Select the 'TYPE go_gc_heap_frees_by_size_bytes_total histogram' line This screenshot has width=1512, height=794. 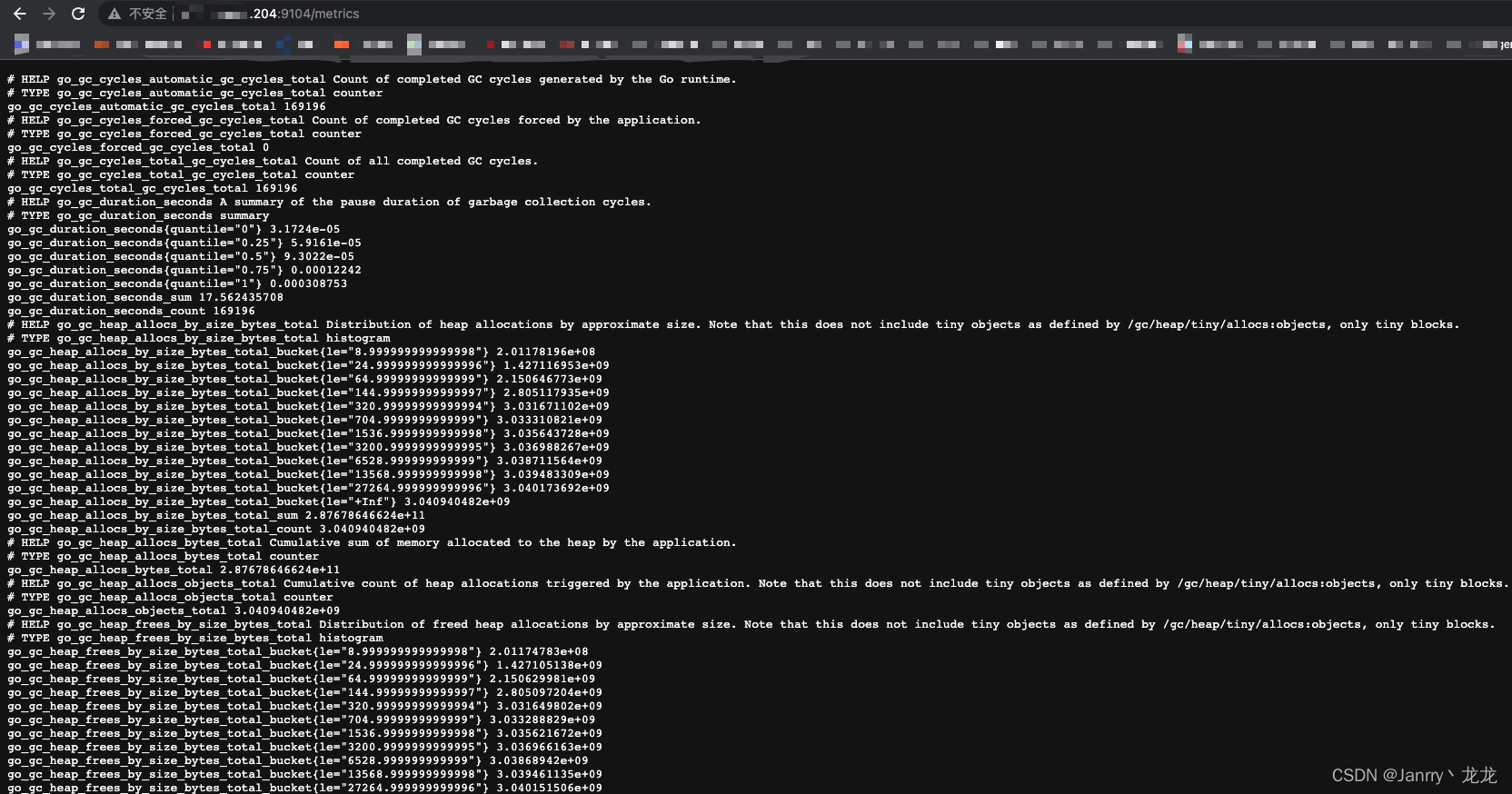[195, 639]
